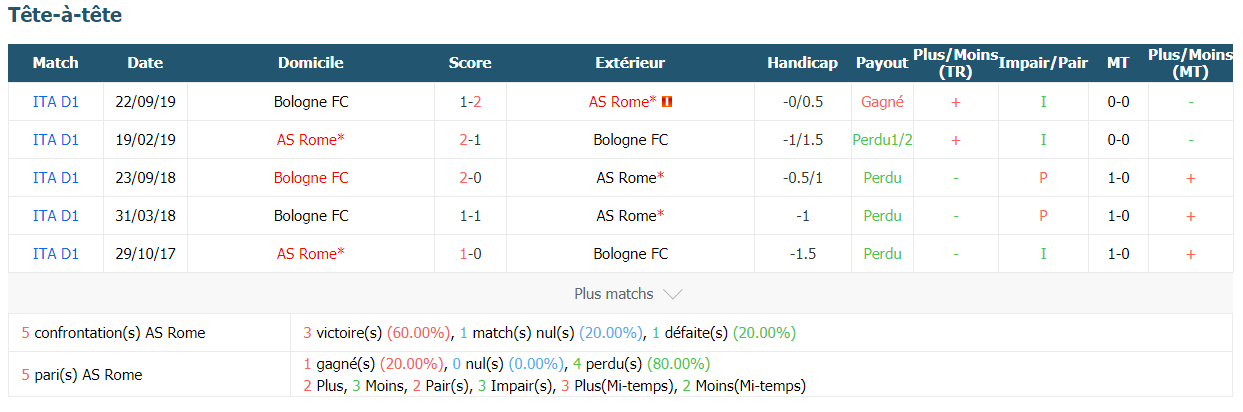Click the Perdu1/2 payout cell
Screen dimensions: 1243x412
pos(882,140)
